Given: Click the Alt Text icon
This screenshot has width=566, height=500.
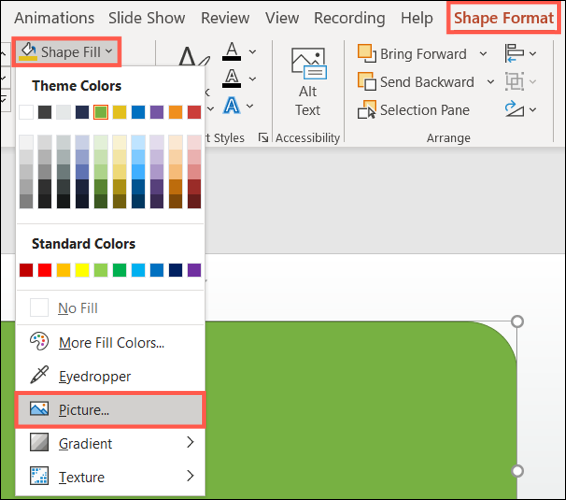Looking at the screenshot, I should (309, 64).
